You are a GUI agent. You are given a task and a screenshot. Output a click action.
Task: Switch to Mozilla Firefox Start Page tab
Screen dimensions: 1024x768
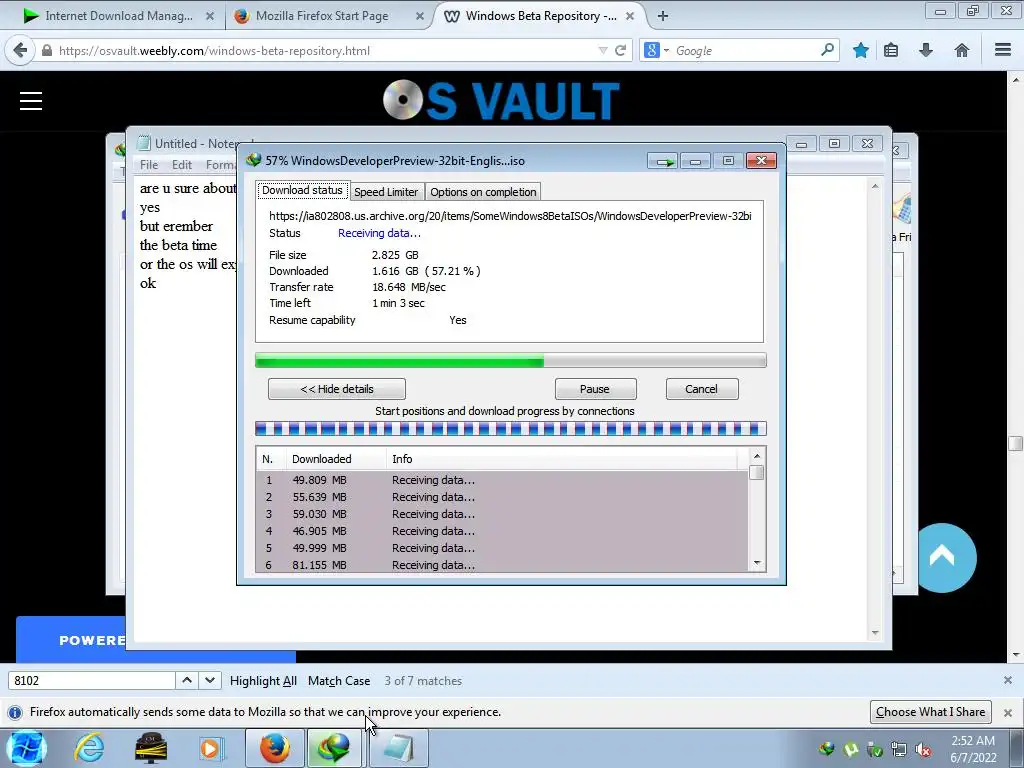pos(322,16)
